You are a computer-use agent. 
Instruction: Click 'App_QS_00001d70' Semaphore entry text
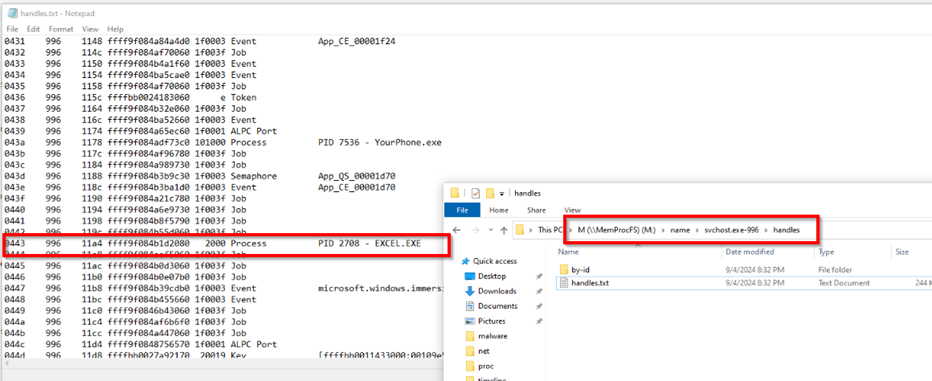(x=357, y=177)
